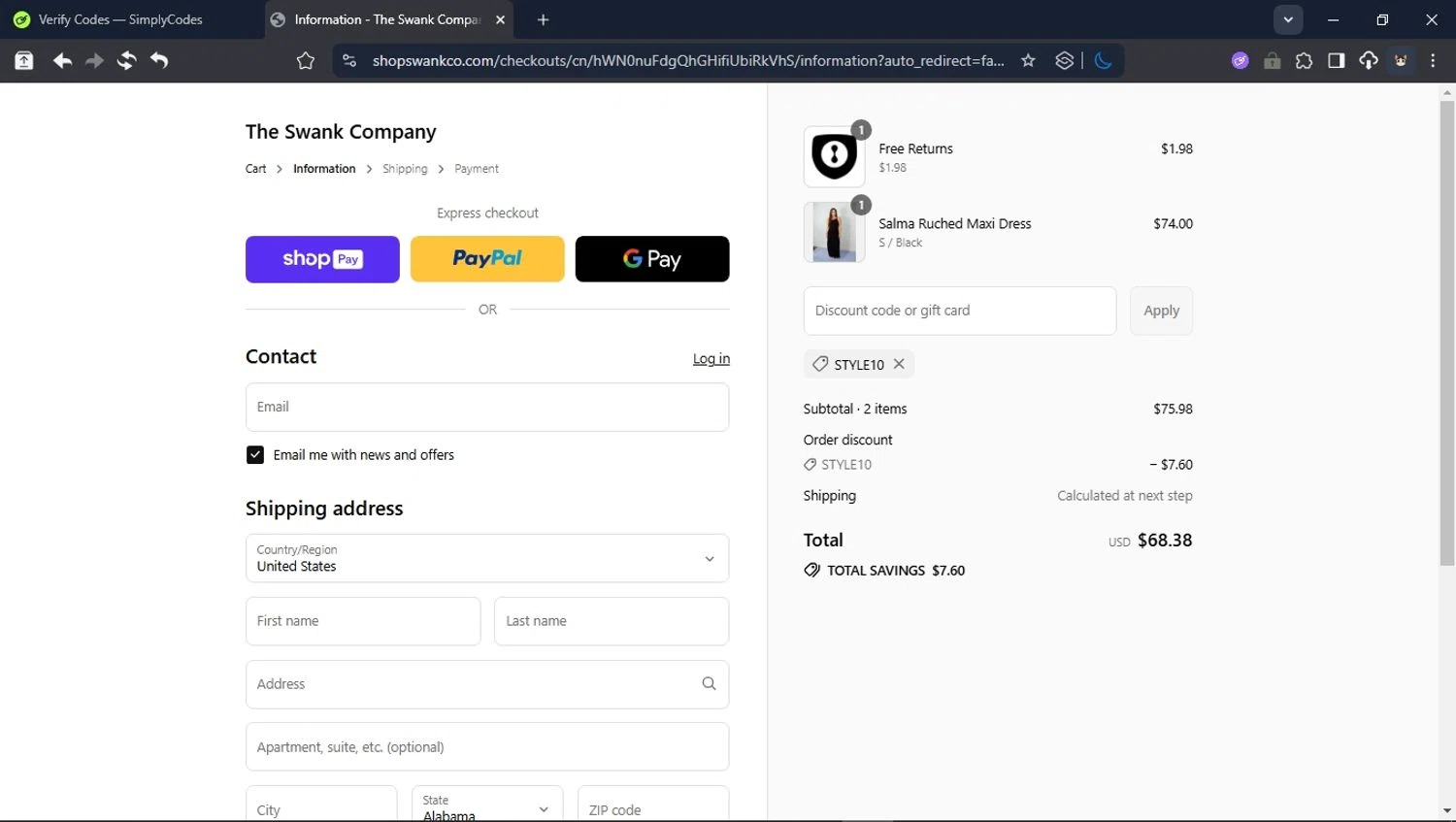This screenshot has width=1456, height=822.
Task: Bookmark this page with the star inside address bar
Action: [1028, 60]
